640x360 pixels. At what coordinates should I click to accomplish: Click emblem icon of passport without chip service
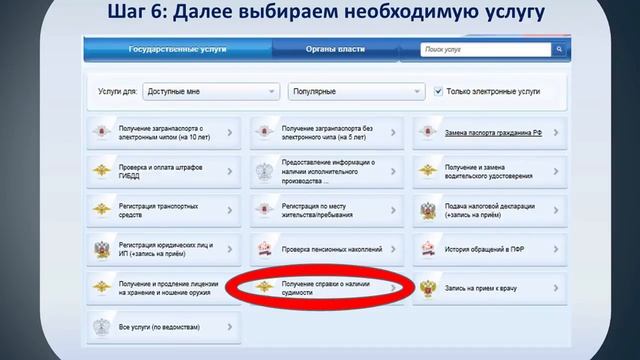click(x=264, y=132)
